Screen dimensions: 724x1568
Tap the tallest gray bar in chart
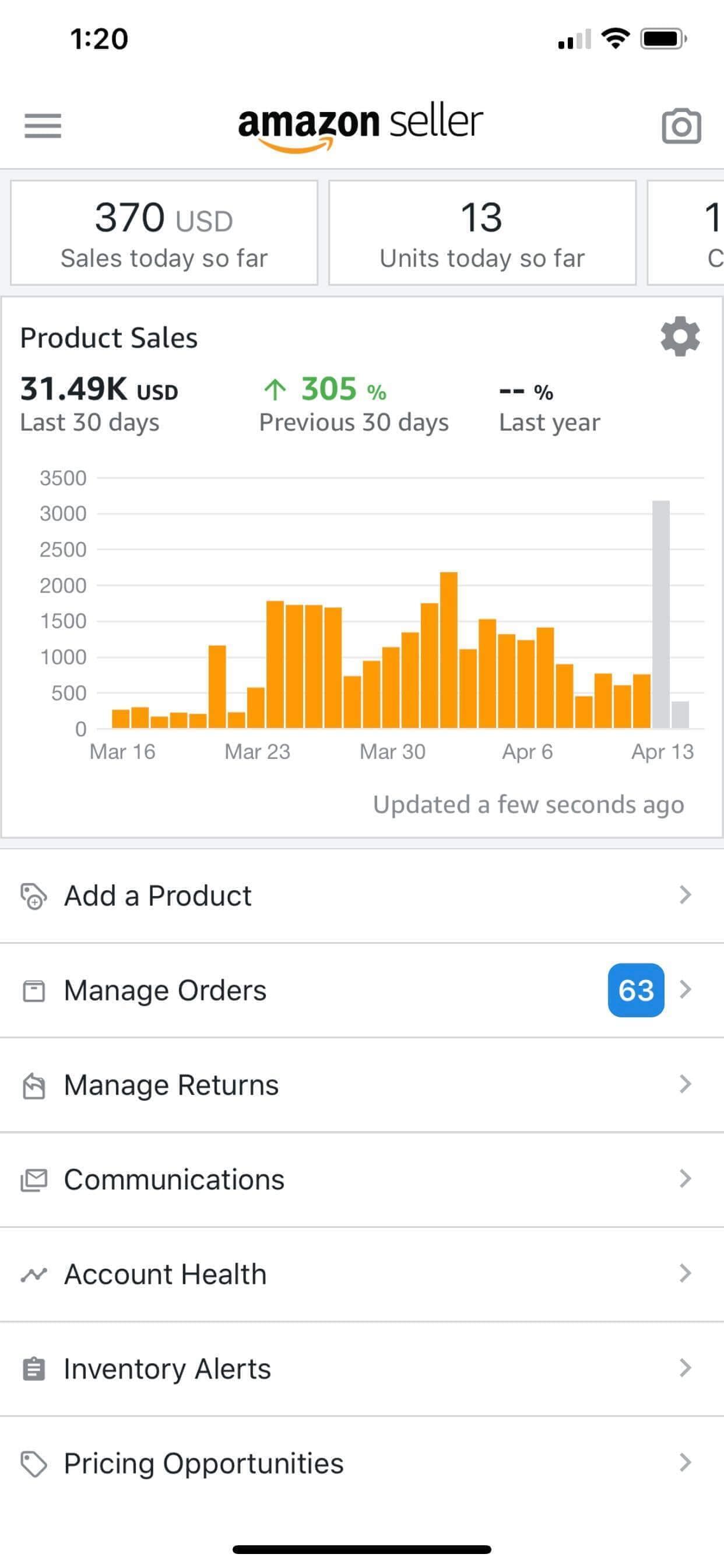[660, 615]
